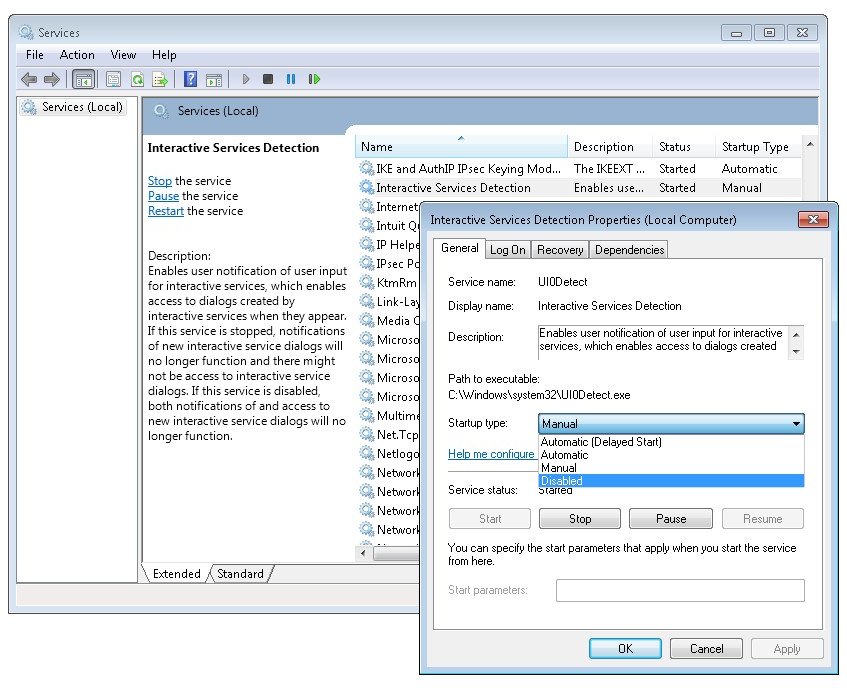Viewport: 847px width, 688px height.
Task: Go back with the toolbar Back arrow
Action: pyautogui.click(x=29, y=79)
